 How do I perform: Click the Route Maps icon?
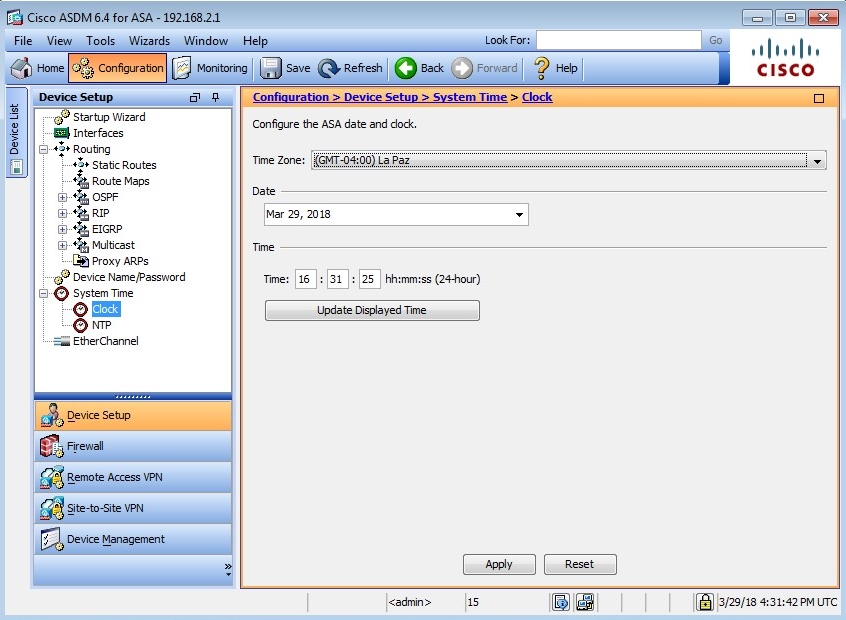pyautogui.click(x=81, y=181)
